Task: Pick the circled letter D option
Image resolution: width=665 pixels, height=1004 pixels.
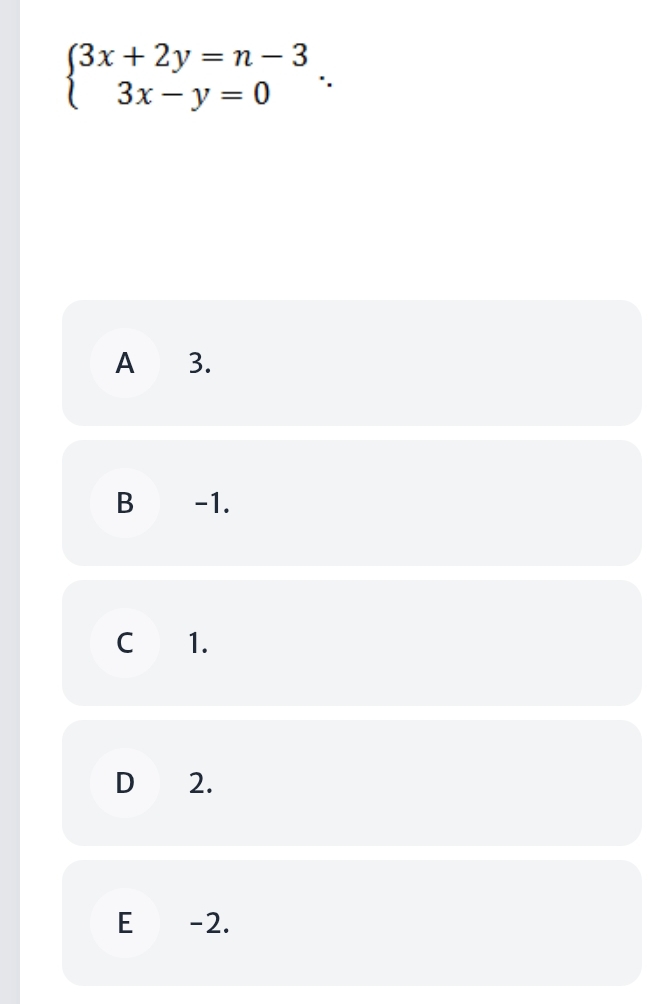Action: tap(125, 782)
